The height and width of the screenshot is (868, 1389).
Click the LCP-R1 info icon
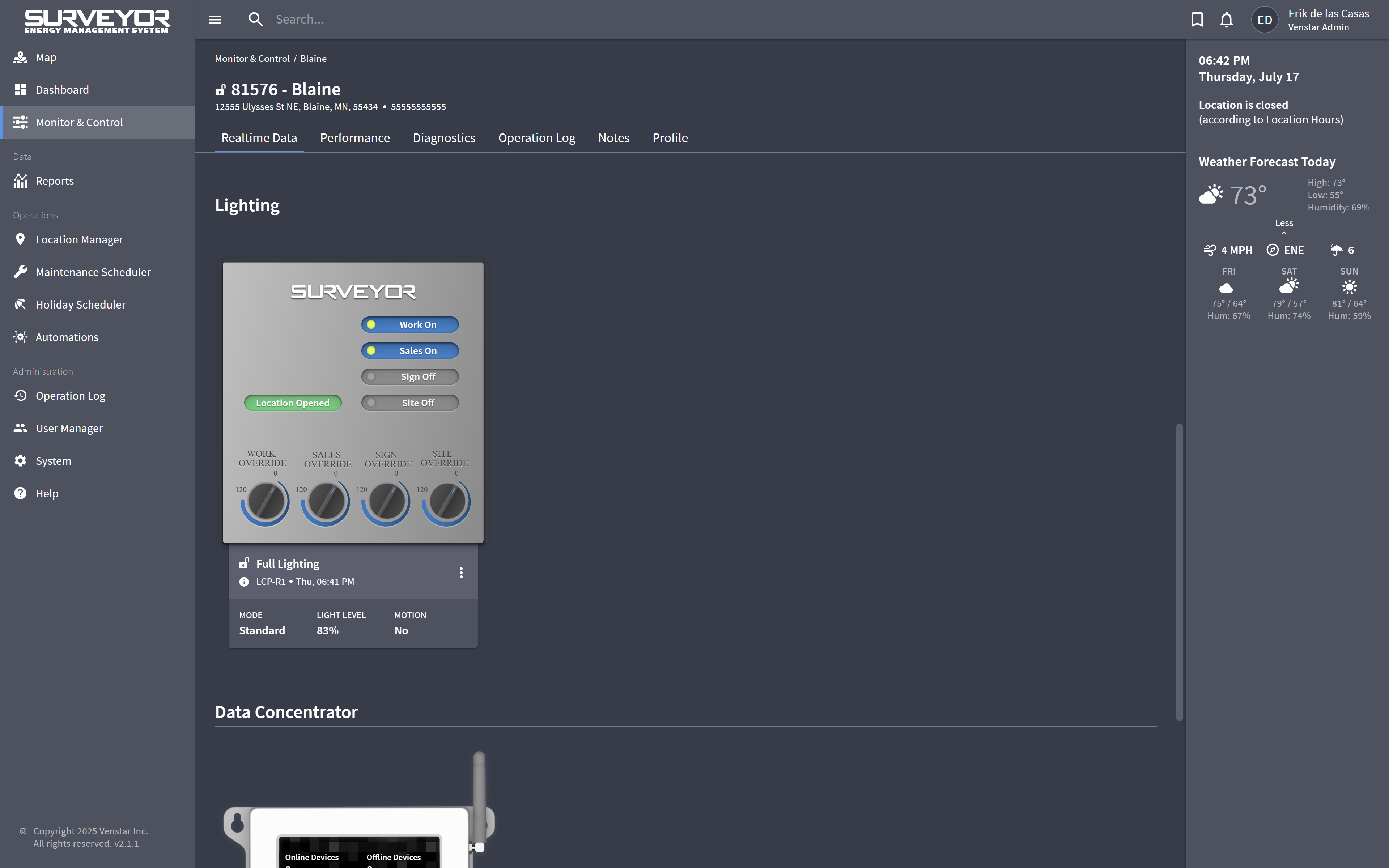point(244,582)
